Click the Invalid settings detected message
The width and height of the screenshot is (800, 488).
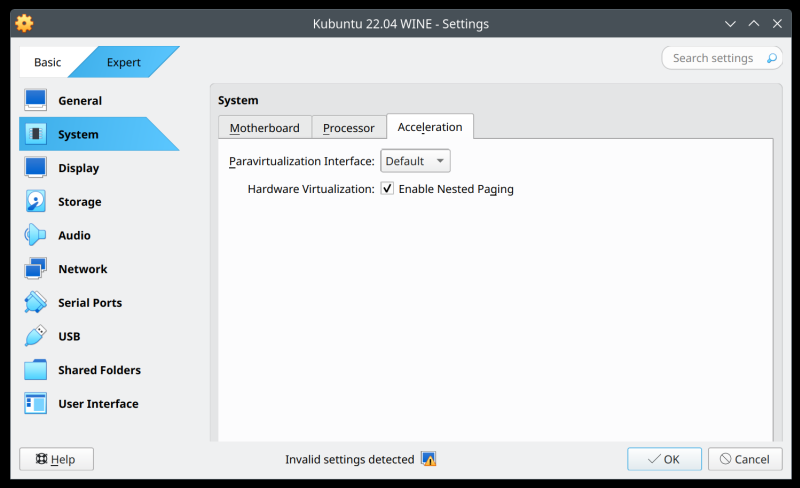click(349, 459)
